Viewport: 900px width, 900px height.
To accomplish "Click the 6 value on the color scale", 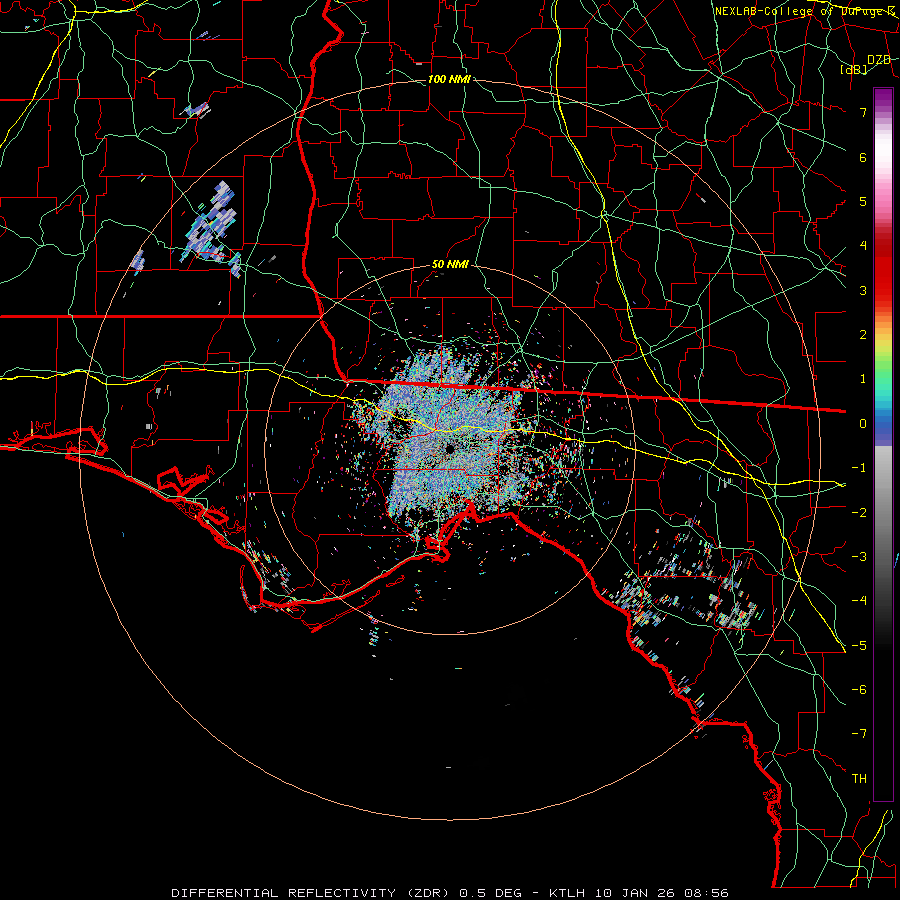I will 863,157.
